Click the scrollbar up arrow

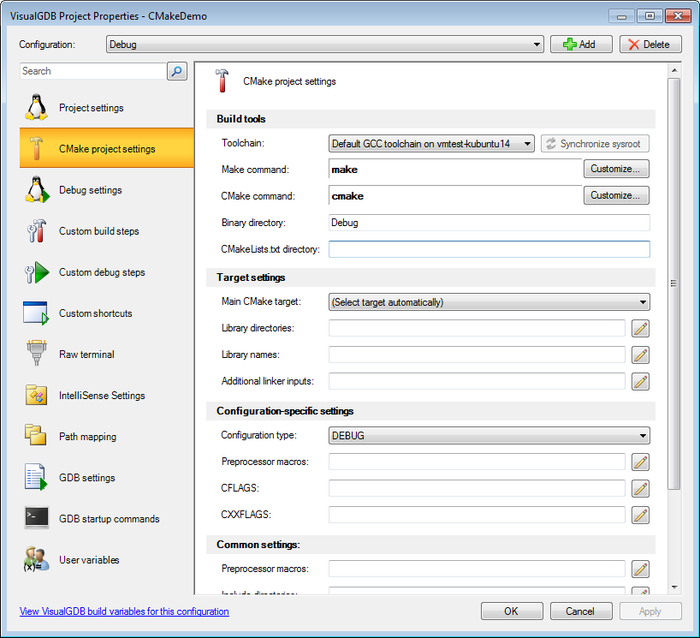674,71
